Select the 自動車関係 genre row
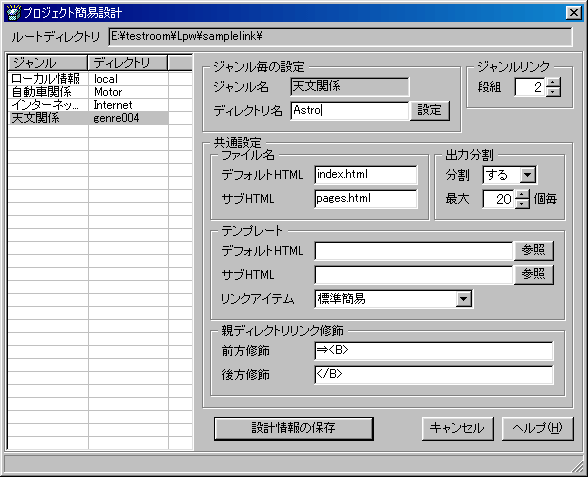The height and width of the screenshot is (477, 588). click(x=100, y=92)
